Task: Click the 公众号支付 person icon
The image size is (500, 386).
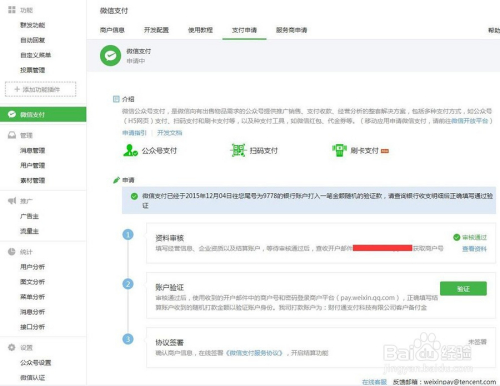Action: pos(130,150)
